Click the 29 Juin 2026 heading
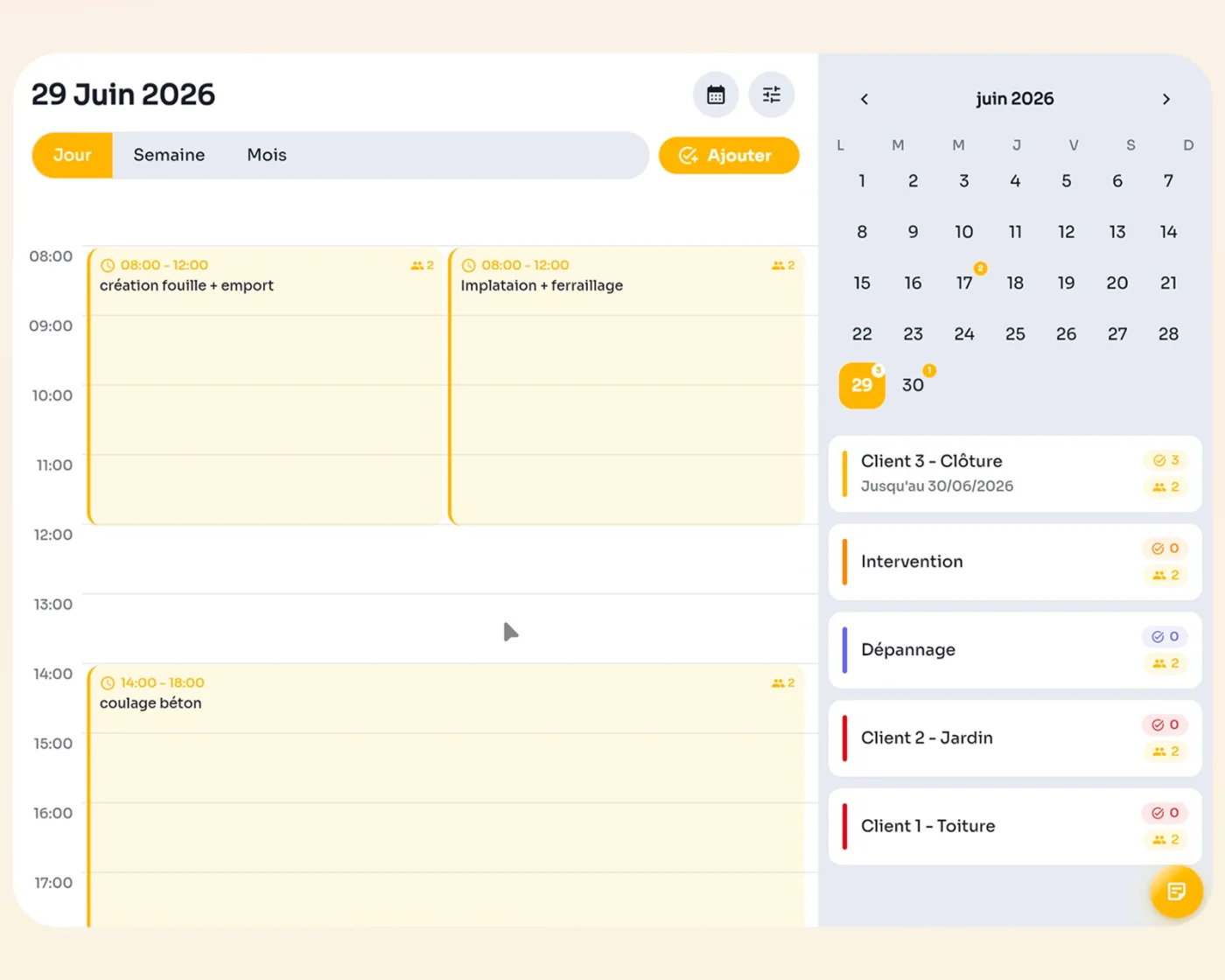The width and height of the screenshot is (1225, 980). 123,94
